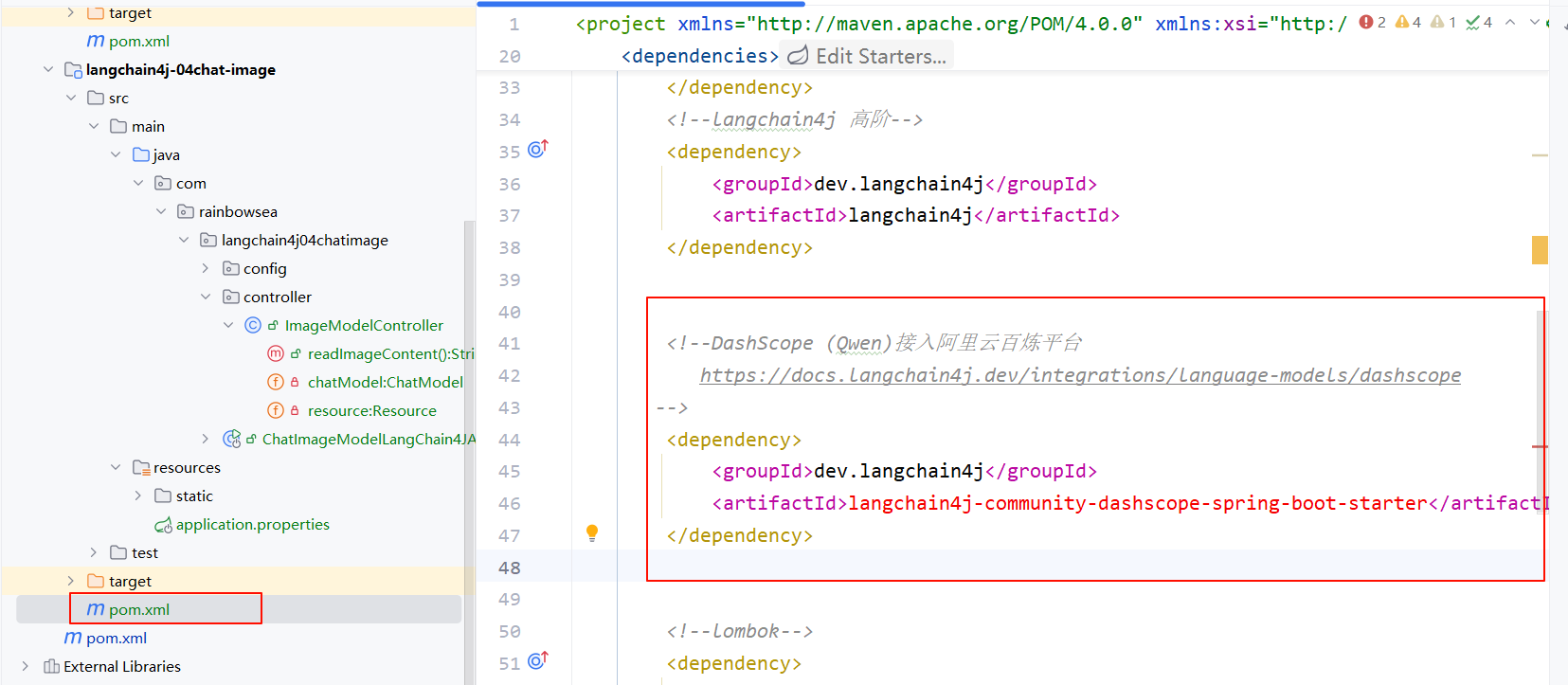The width and height of the screenshot is (1568, 685).
Task: Click the yellow warnings count indicator
Action: coord(1408,22)
